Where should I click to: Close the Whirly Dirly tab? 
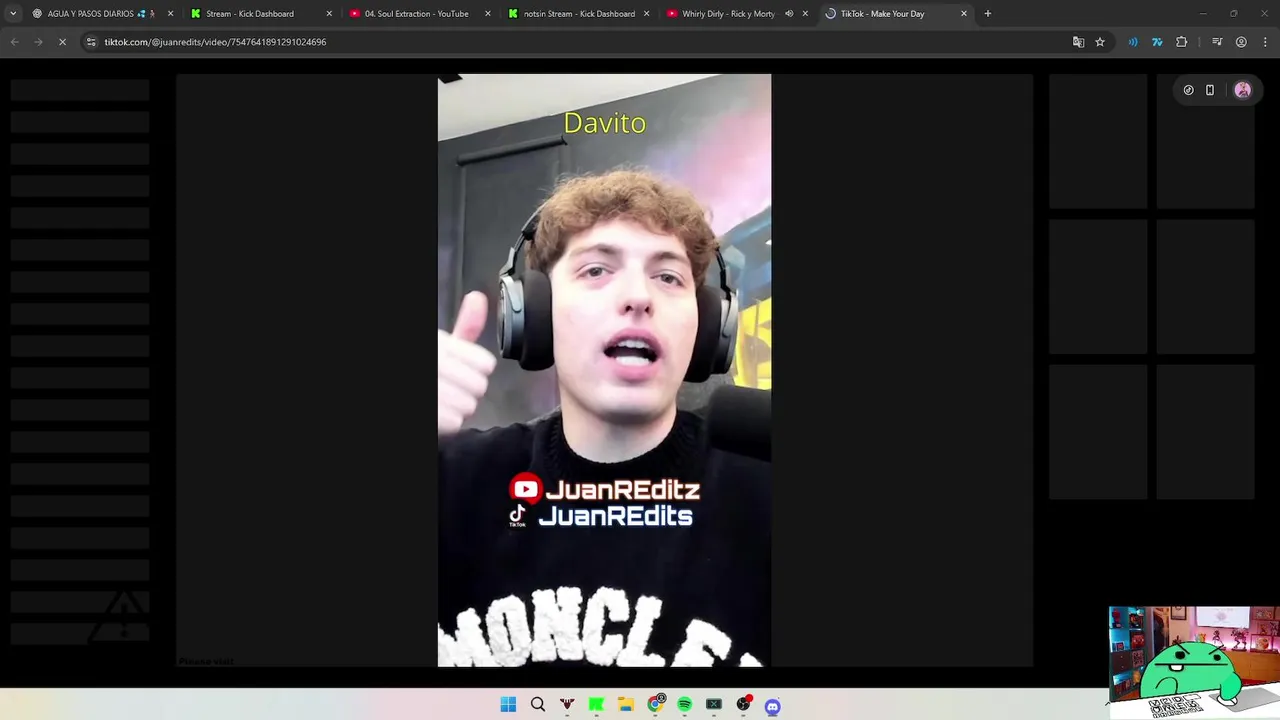pos(805,14)
